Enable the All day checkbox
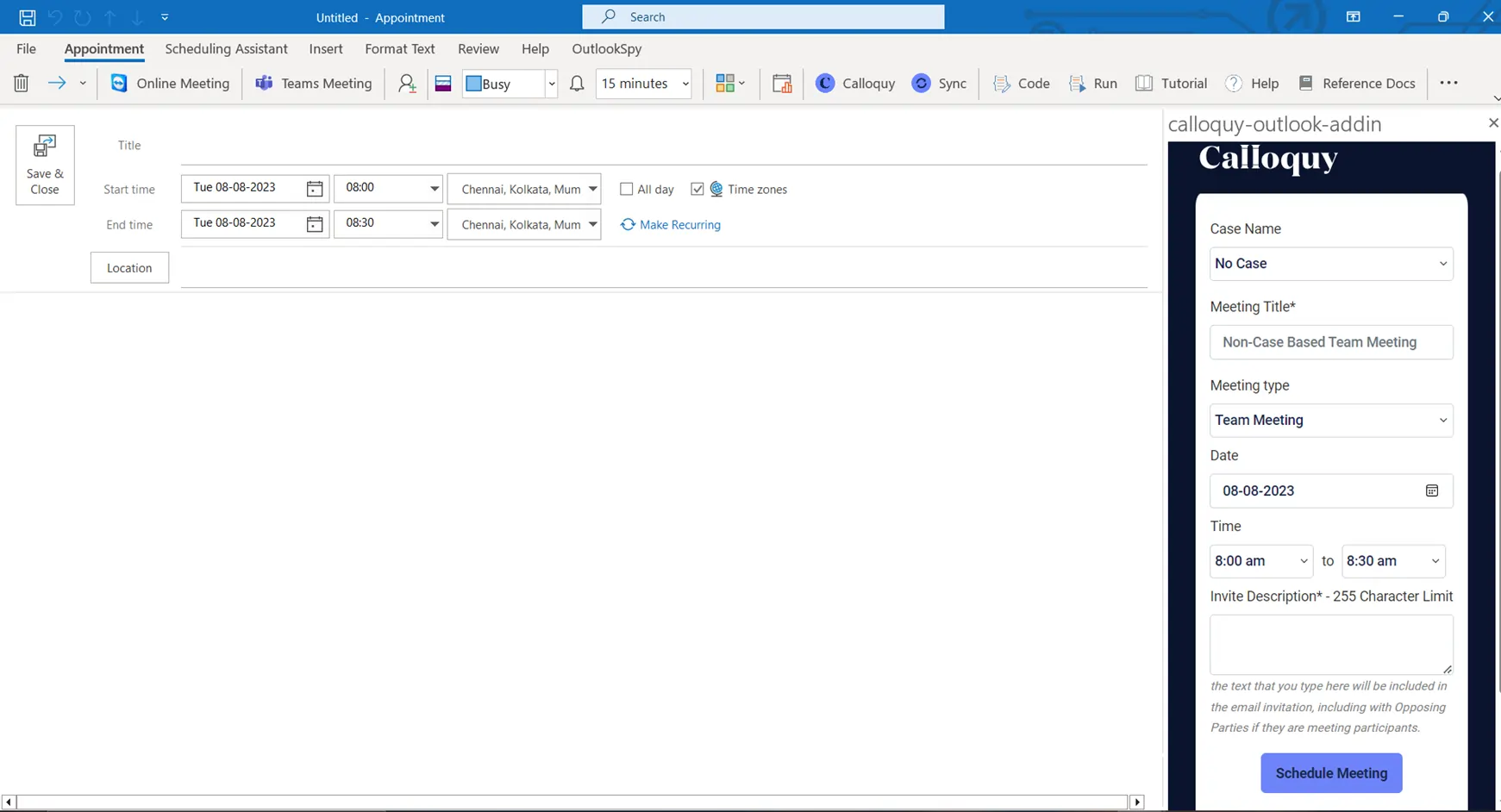This screenshot has width=1501, height=812. (x=627, y=189)
